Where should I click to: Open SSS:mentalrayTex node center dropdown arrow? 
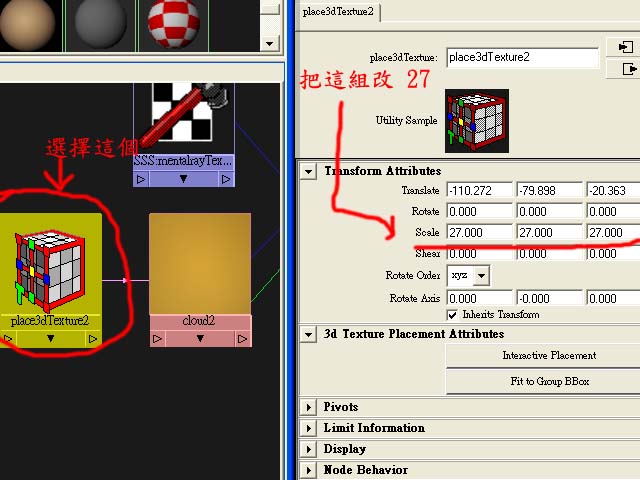[184, 179]
